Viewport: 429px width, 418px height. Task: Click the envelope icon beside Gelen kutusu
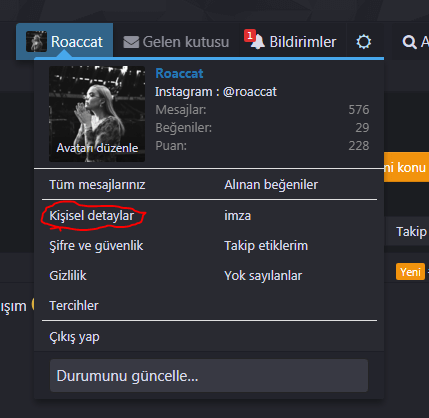[131, 42]
